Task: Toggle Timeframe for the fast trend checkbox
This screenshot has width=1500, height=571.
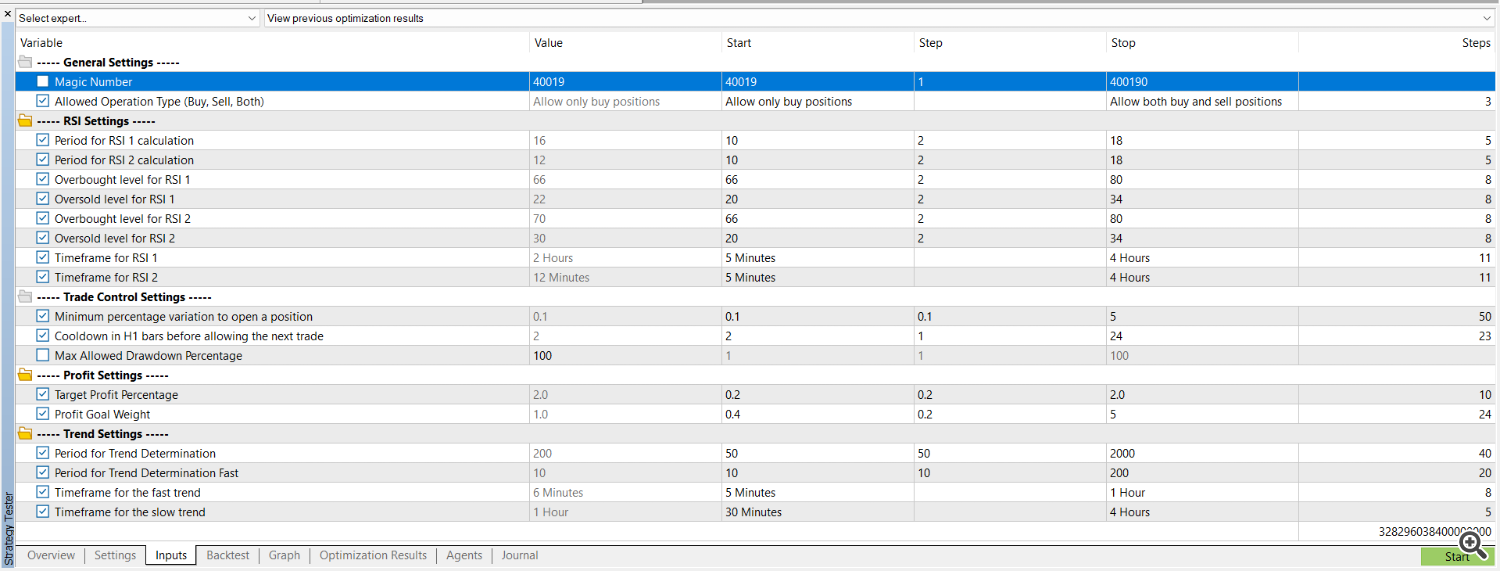Action: [x=42, y=492]
